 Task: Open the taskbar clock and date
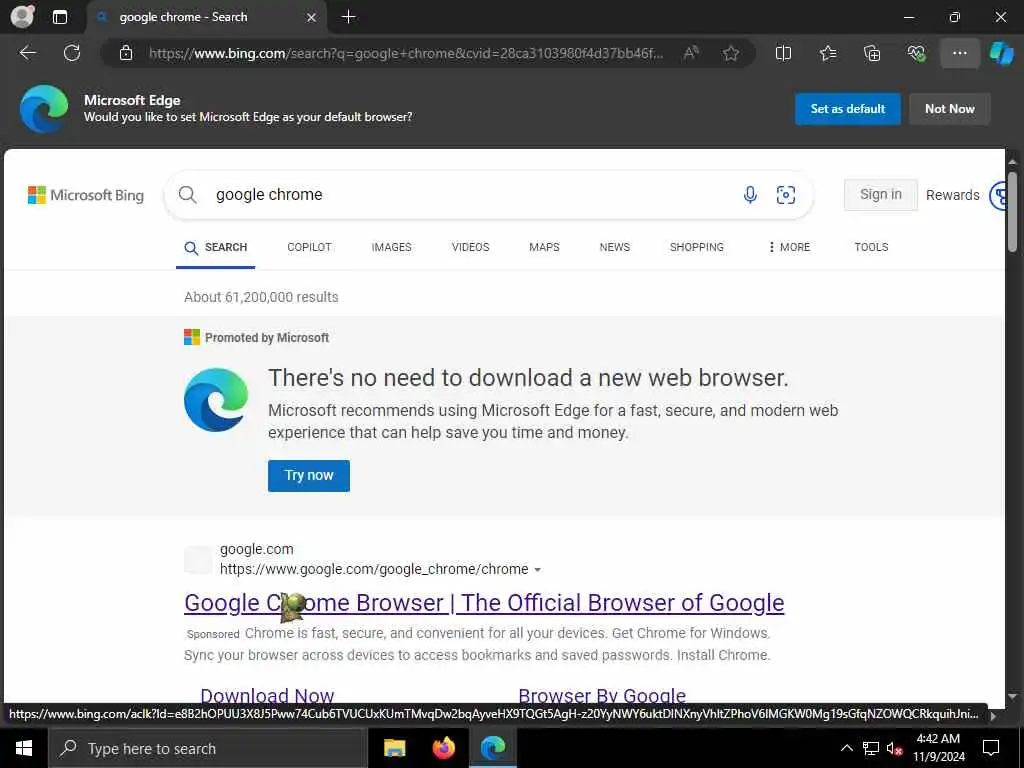pos(938,748)
